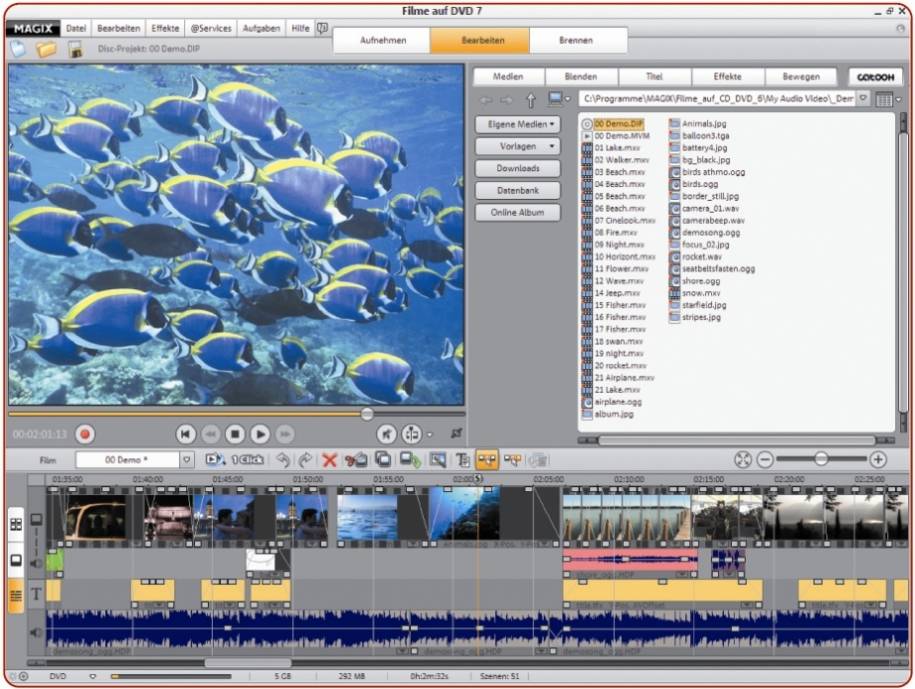Start playback with the play button
This screenshot has height=689, width=915.
point(260,434)
